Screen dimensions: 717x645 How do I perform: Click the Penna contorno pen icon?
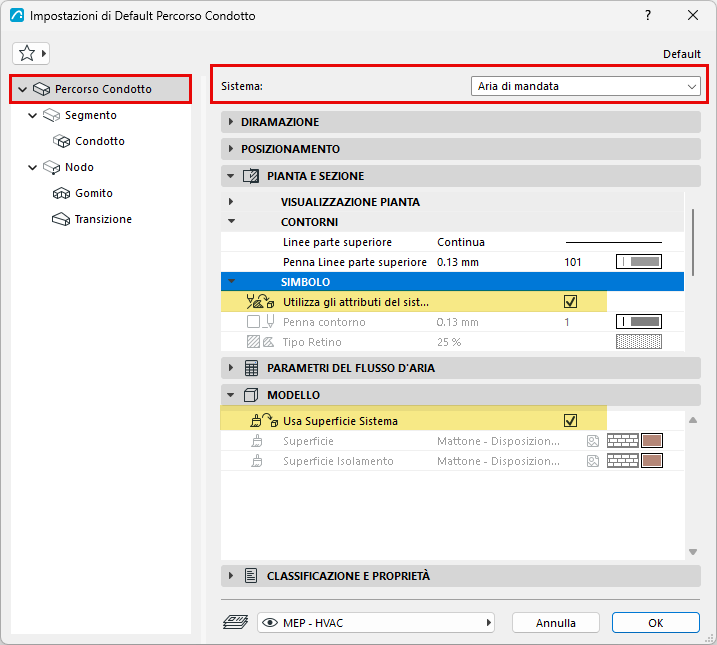(270, 322)
